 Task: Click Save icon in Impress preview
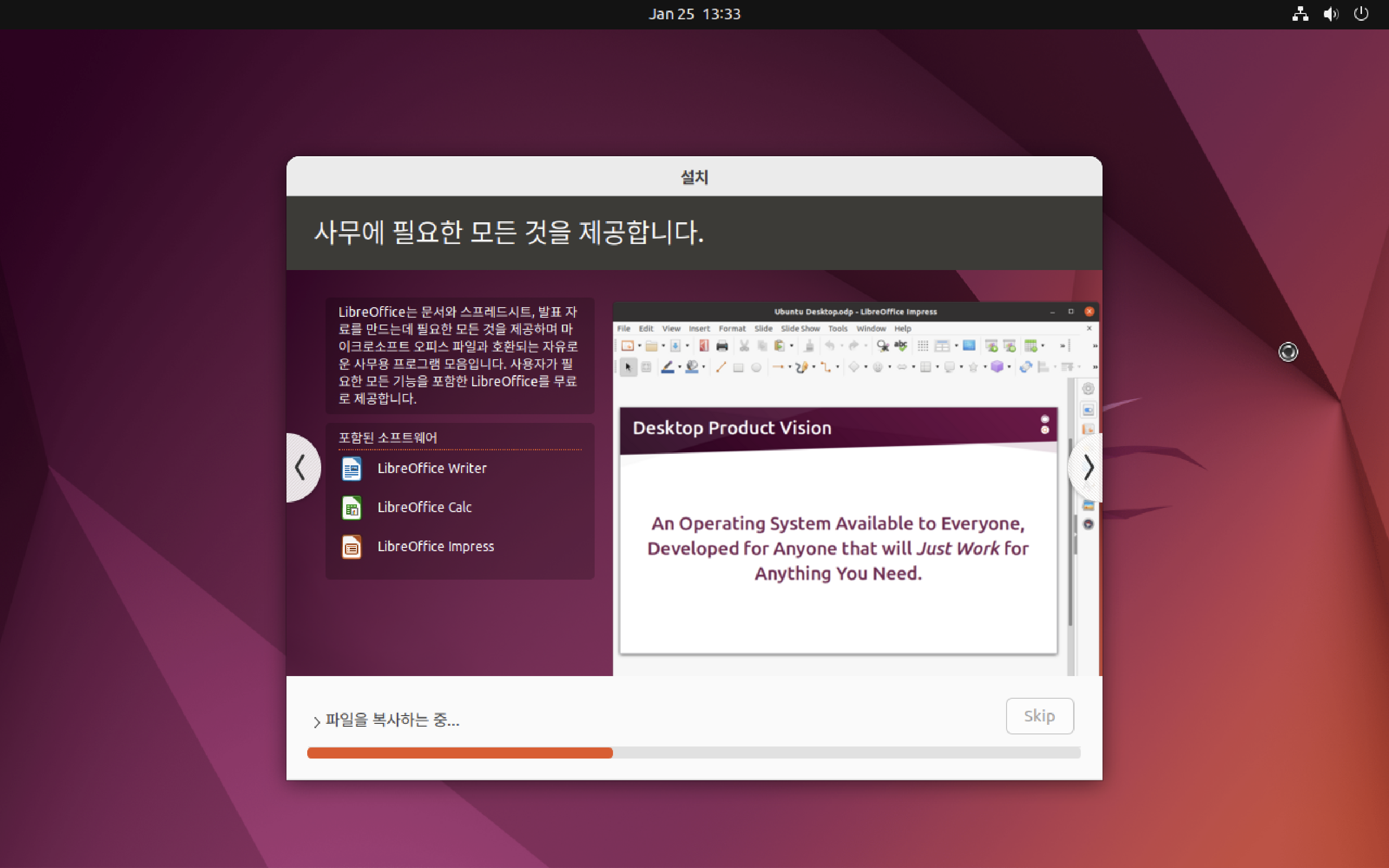676,346
